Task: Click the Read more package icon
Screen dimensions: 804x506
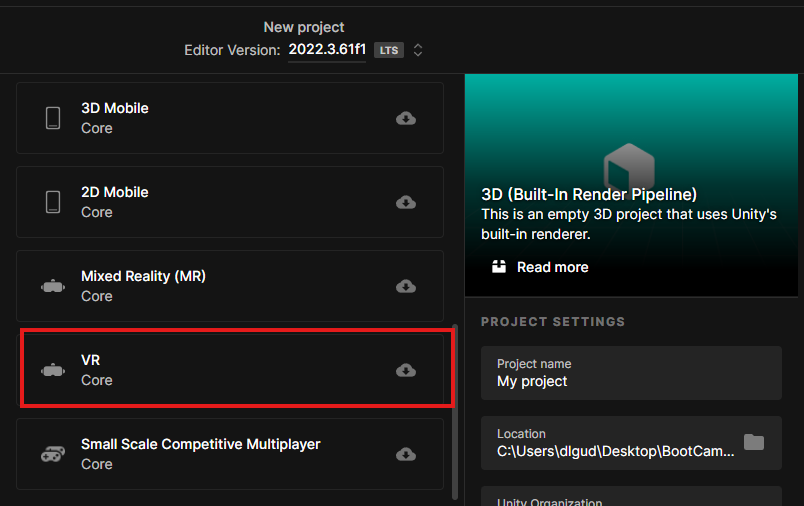Action: pos(499,267)
